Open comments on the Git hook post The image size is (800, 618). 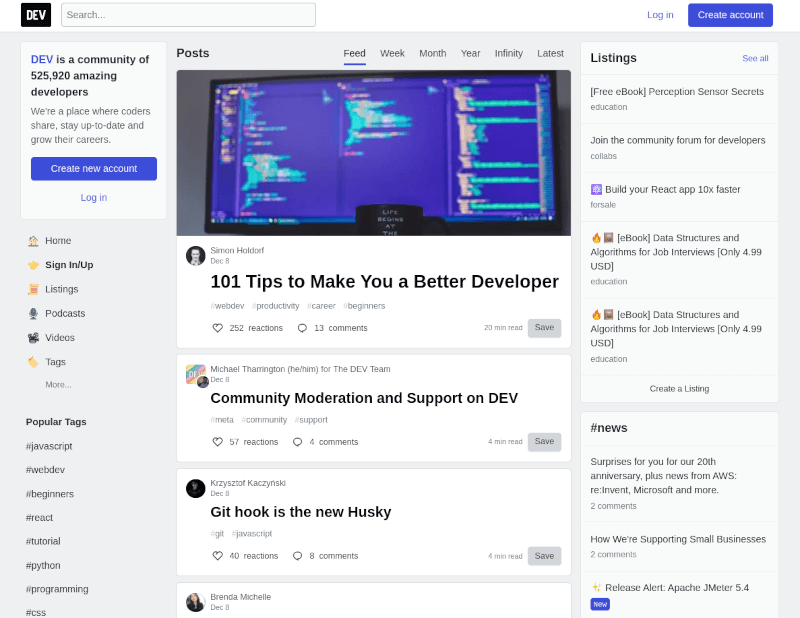pyautogui.click(x=297, y=555)
